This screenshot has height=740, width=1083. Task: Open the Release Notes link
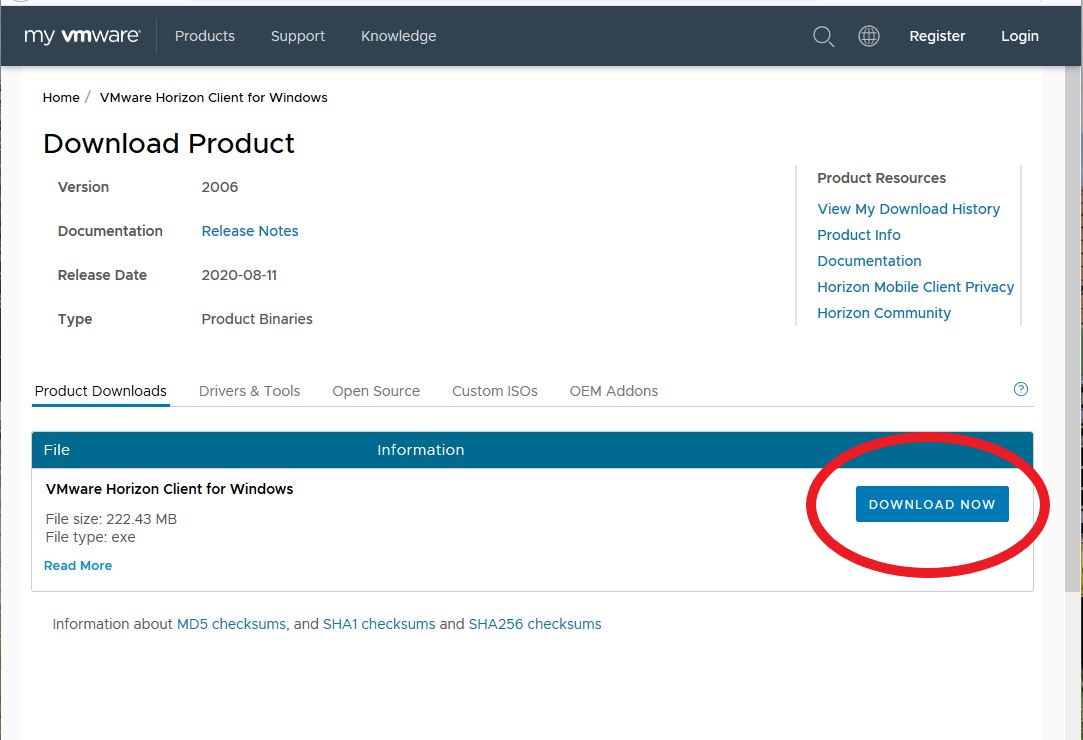249,231
